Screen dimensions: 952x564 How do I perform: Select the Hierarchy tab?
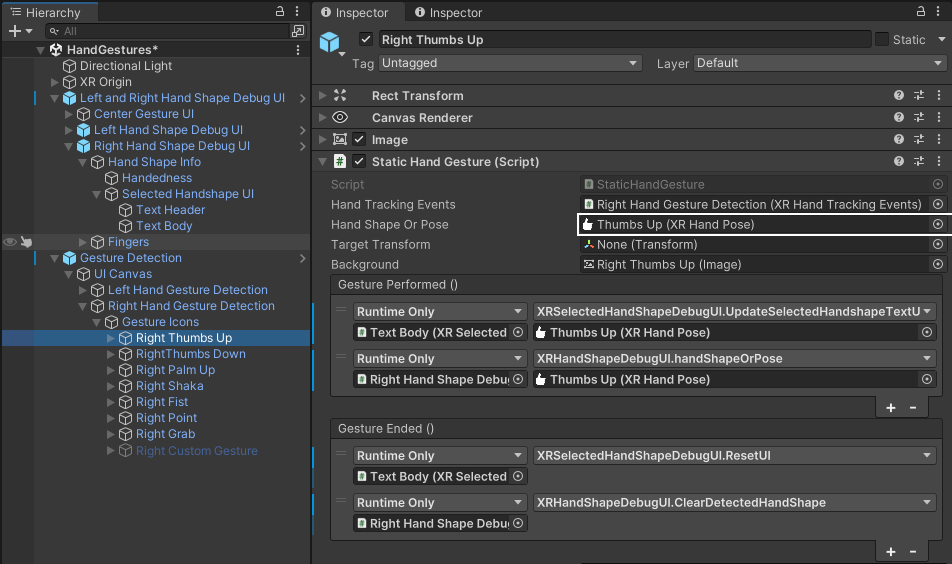point(46,13)
